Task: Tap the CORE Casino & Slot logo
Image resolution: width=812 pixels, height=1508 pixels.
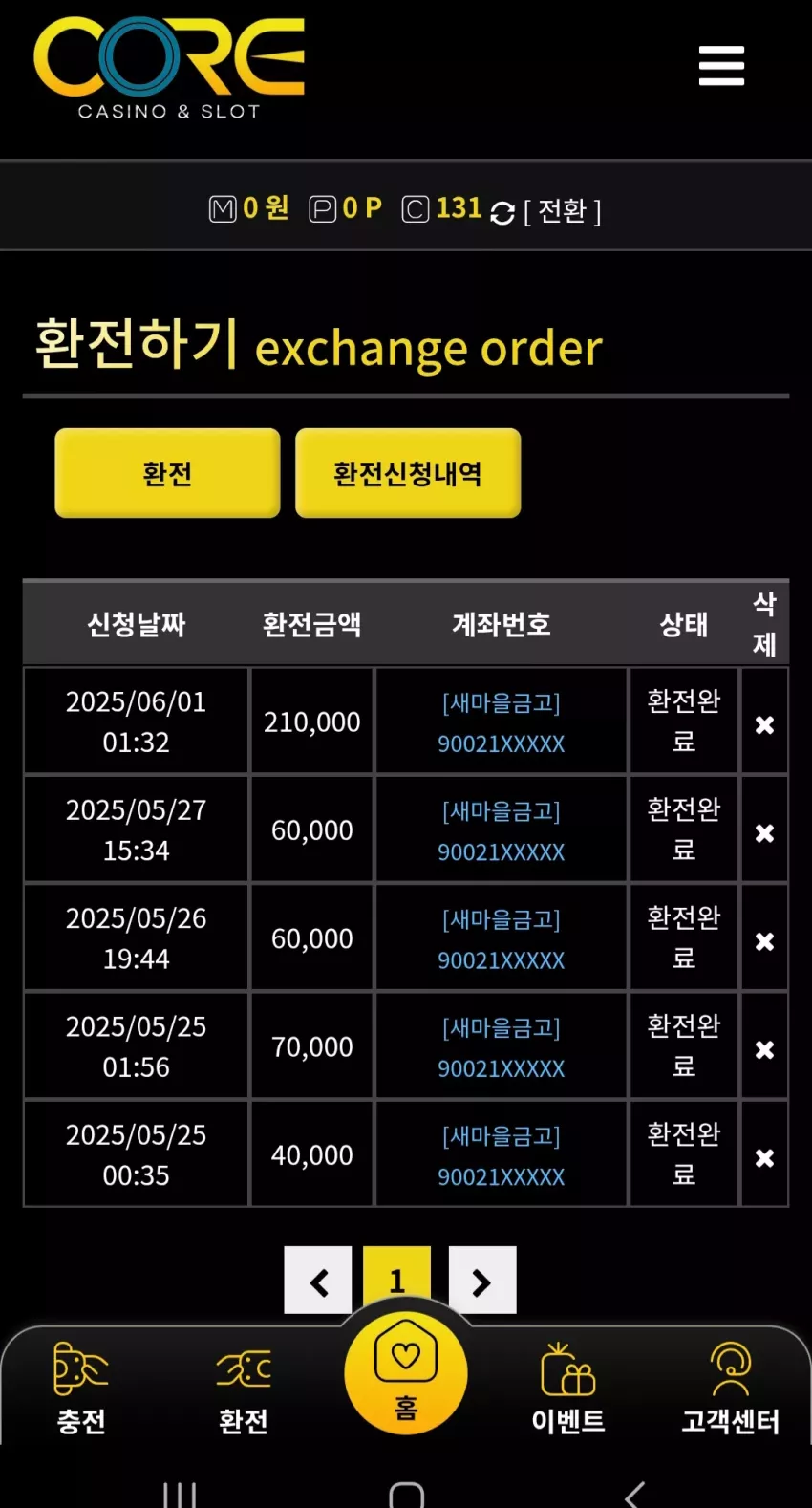Action: click(169, 69)
